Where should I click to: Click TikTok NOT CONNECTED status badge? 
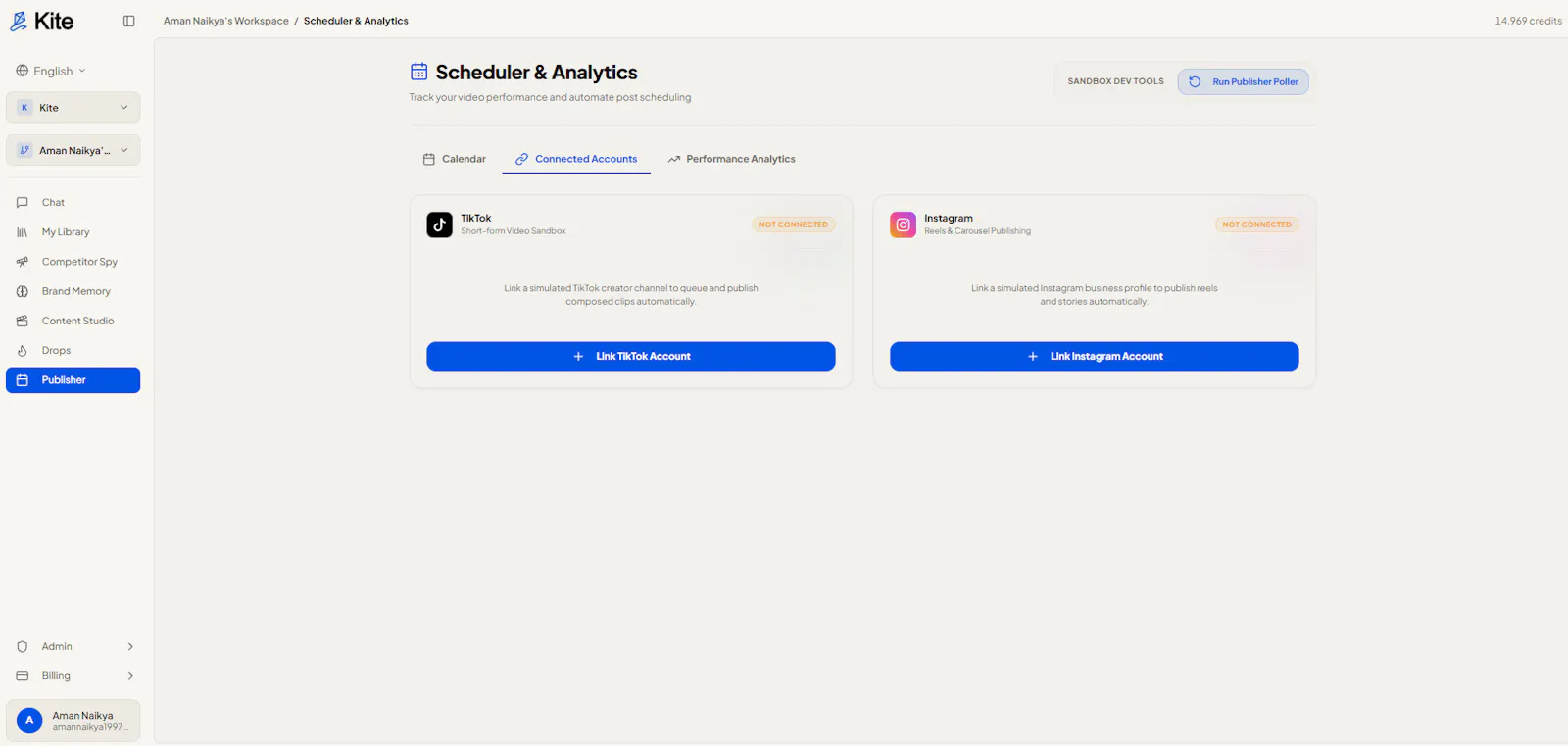pos(794,224)
